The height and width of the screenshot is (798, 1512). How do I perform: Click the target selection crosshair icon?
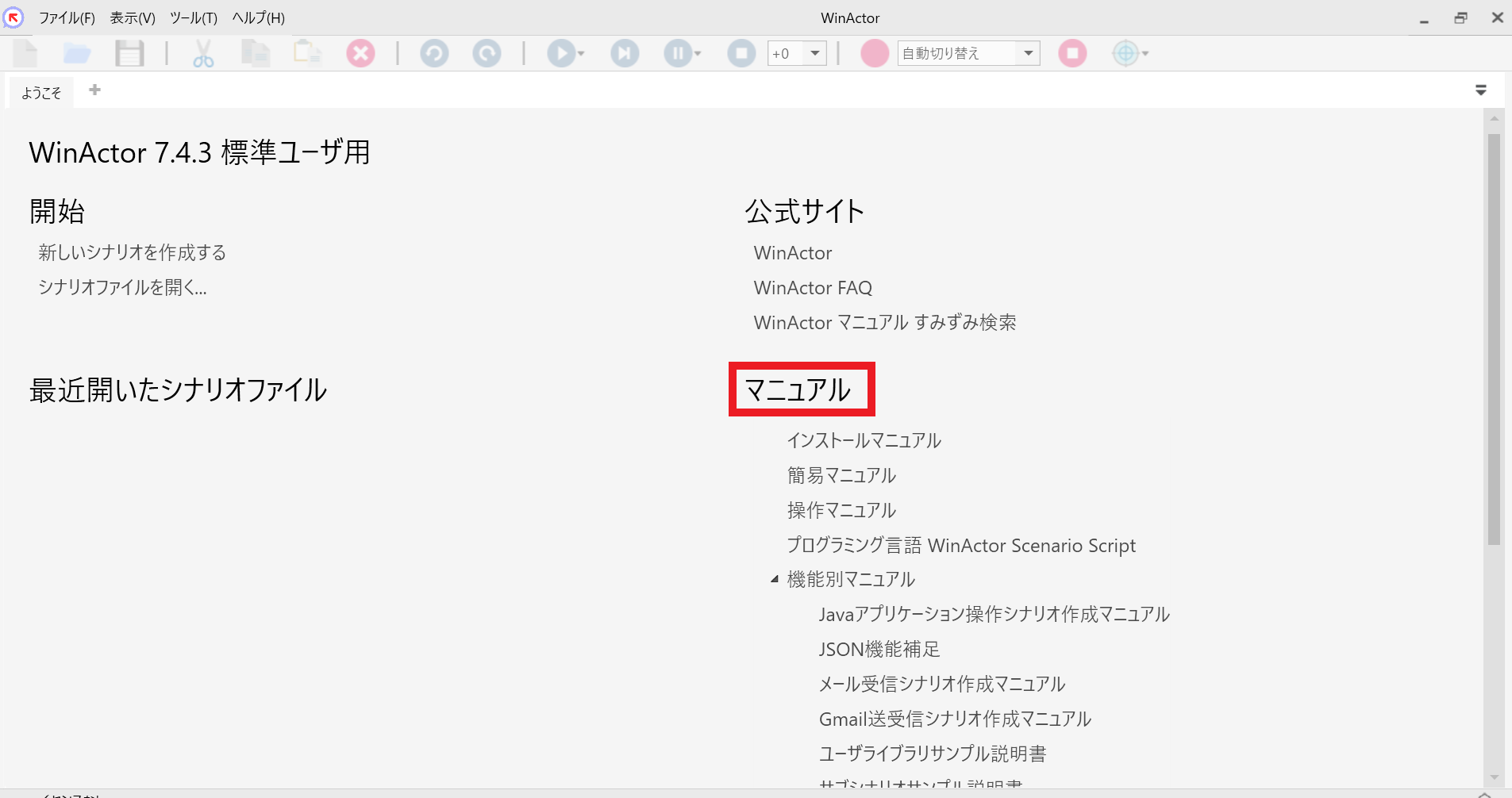click(1125, 54)
